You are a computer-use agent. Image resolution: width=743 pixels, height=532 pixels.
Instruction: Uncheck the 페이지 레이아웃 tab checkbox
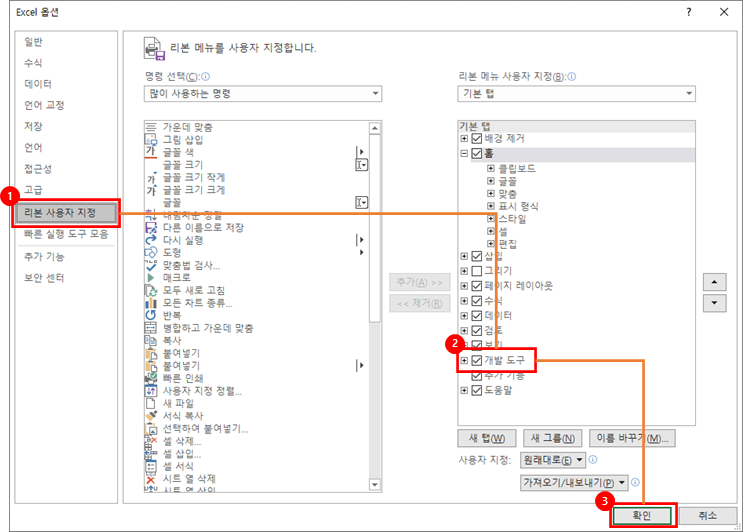[477, 286]
